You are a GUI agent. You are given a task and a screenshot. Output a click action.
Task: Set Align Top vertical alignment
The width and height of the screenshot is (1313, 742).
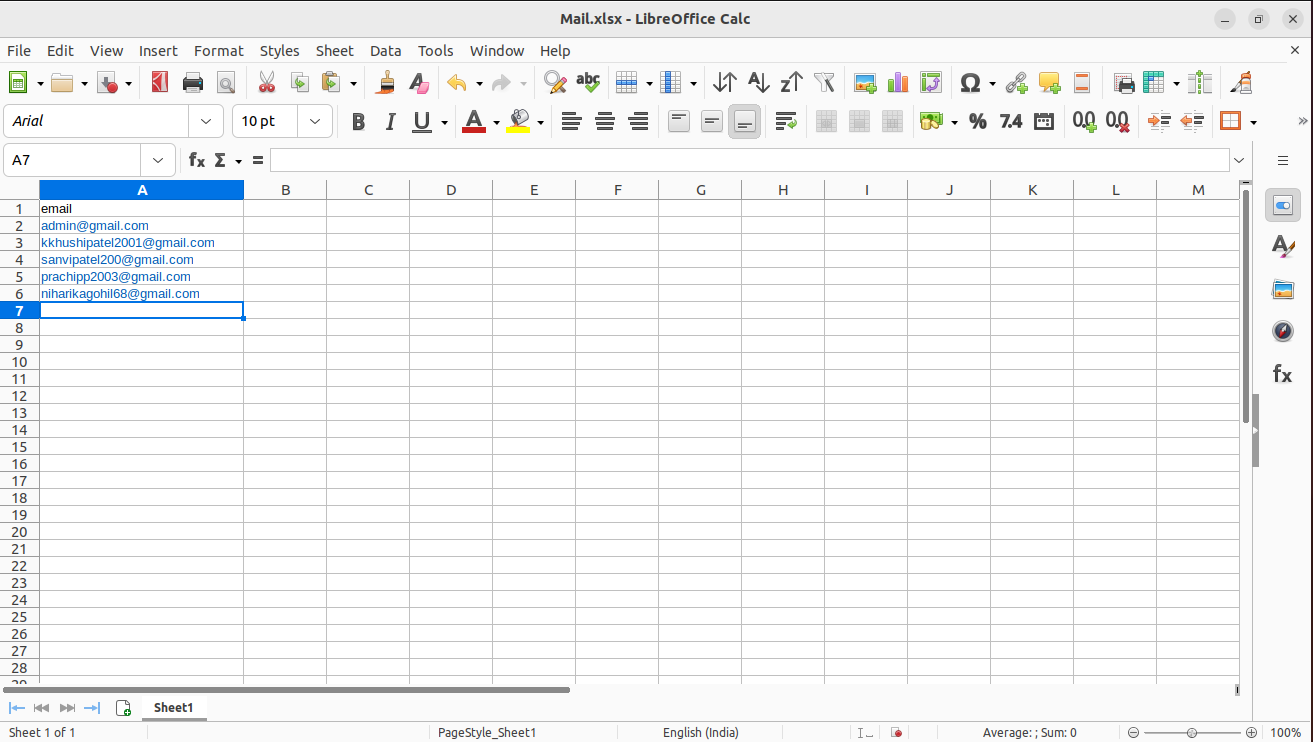(x=679, y=121)
